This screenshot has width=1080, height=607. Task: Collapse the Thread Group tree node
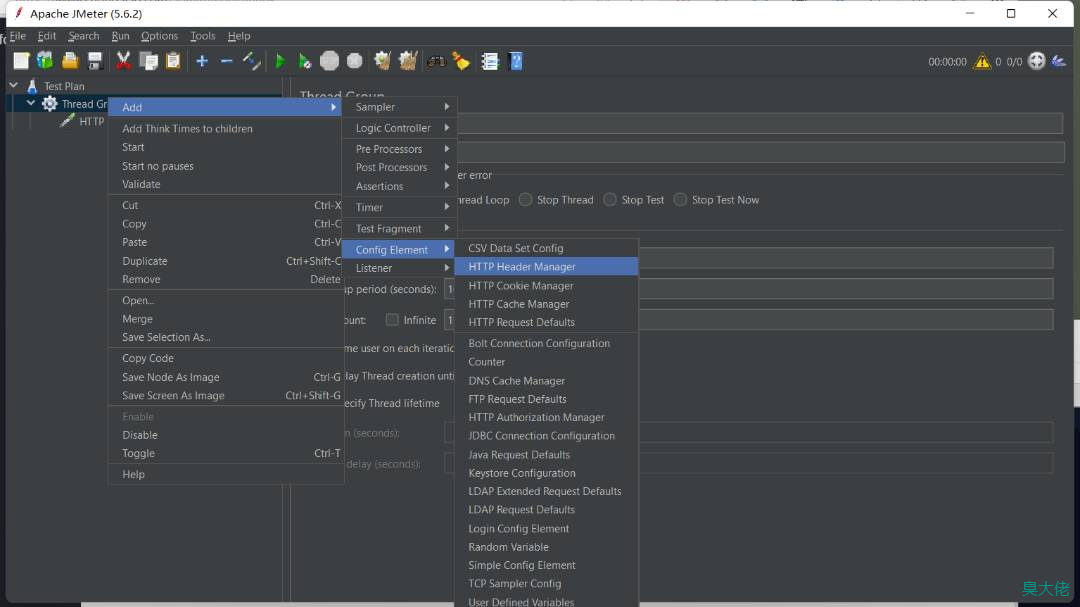31,103
